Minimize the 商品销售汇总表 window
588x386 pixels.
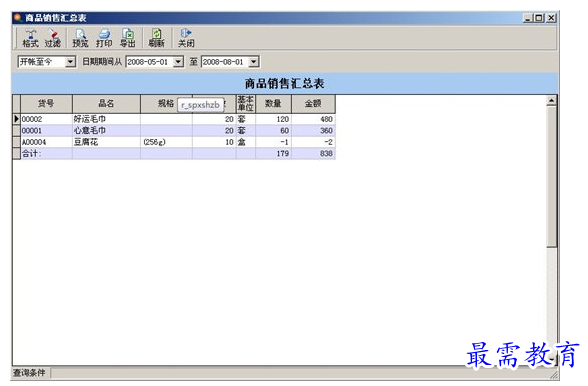point(528,18)
